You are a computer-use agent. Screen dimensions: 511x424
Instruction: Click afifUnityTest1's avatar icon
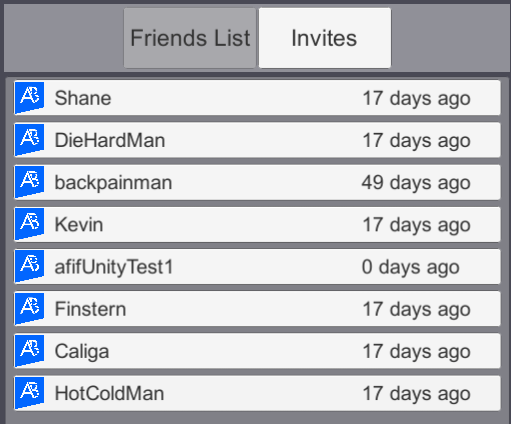(30, 266)
